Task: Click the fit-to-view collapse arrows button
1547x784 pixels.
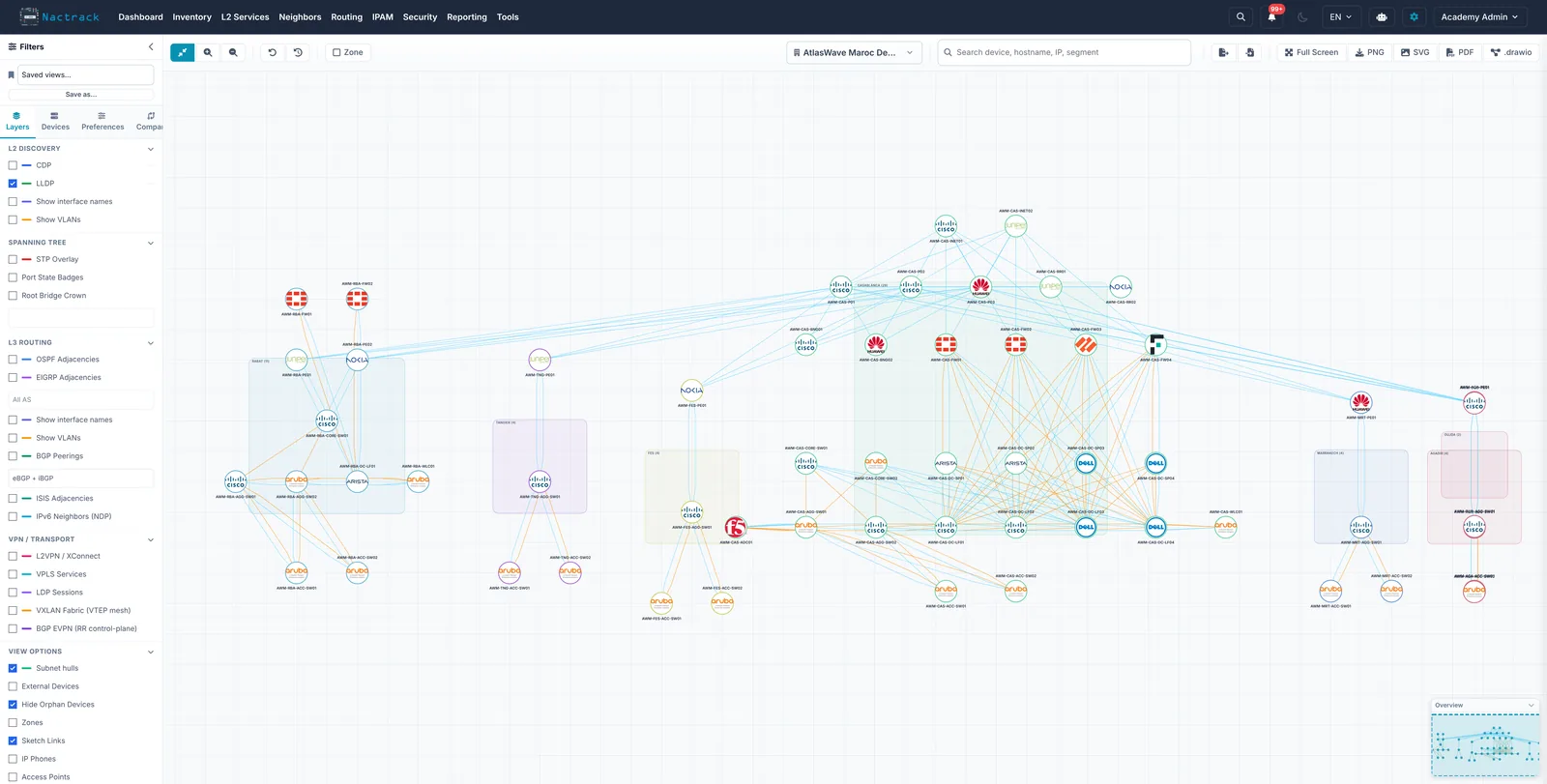Action: pos(182,52)
